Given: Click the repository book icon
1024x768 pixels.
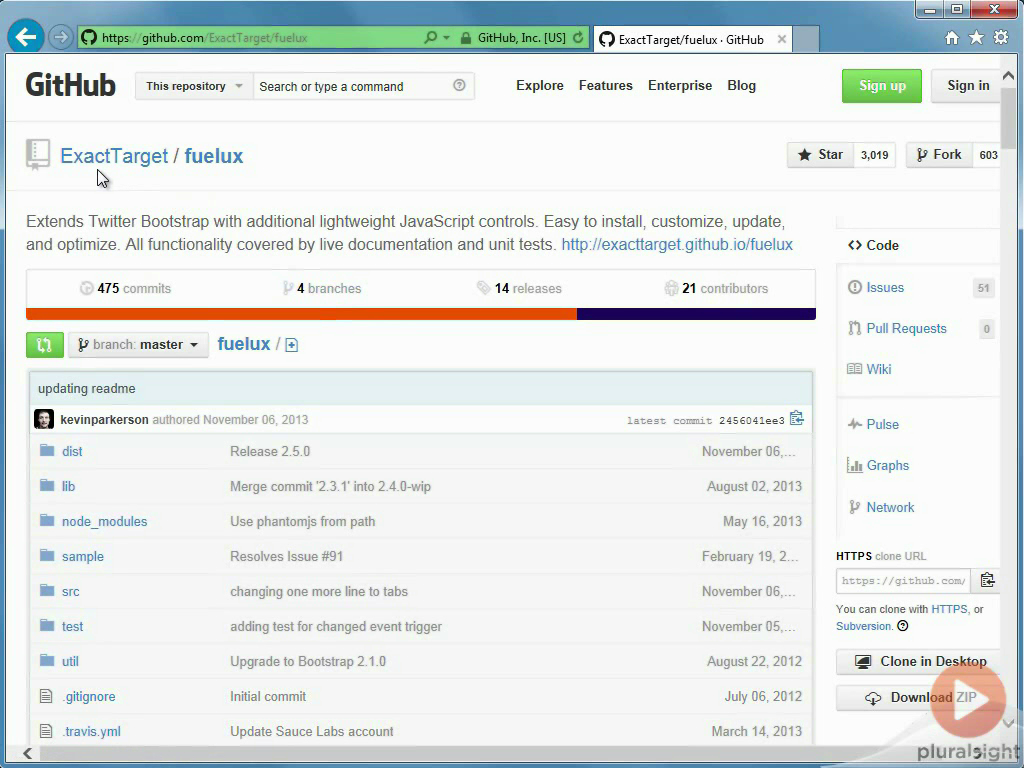Looking at the screenshot, I should pos(38,155).
